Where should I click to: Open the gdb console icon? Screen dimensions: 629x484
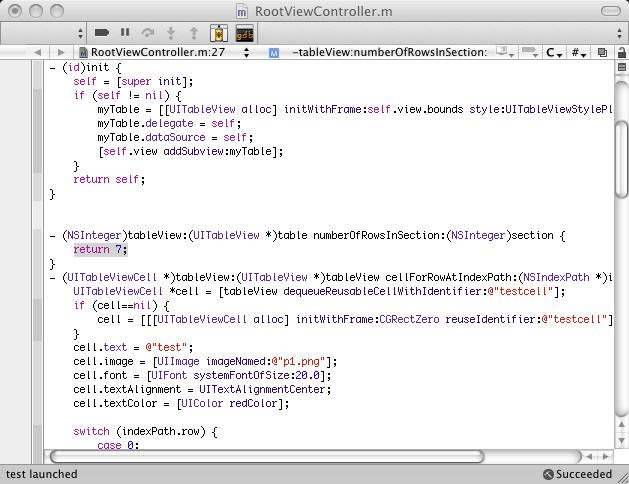(244, 33)
